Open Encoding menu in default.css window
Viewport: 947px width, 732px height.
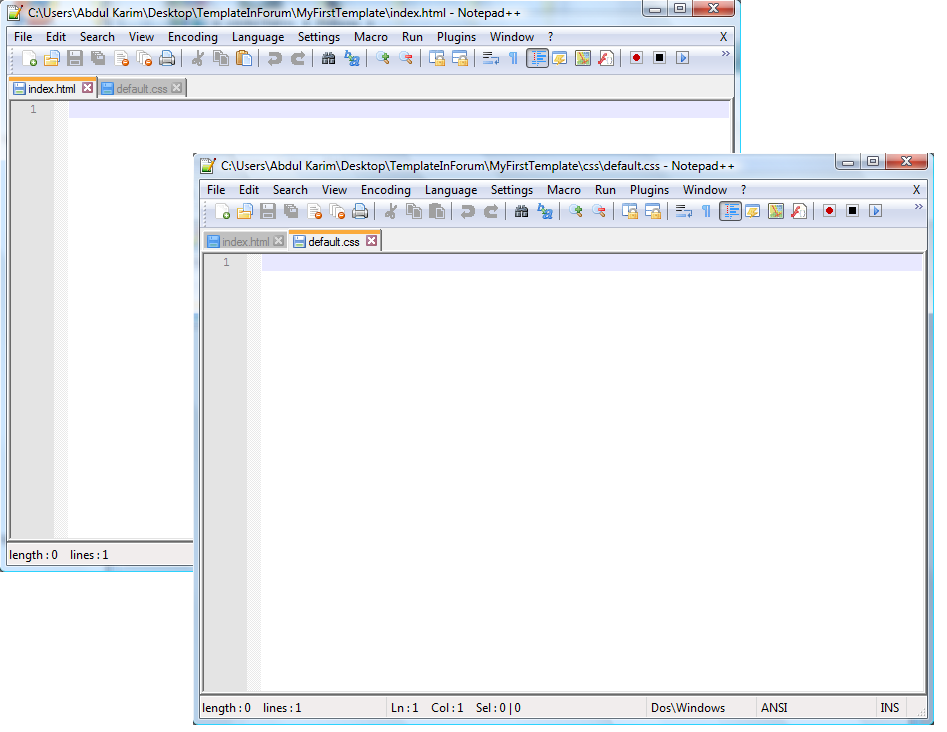[385, 190]
